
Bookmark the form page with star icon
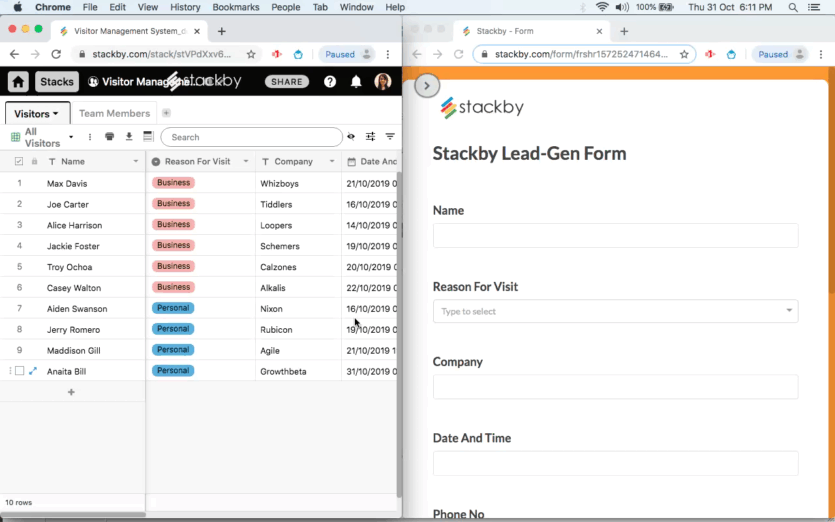684,54
